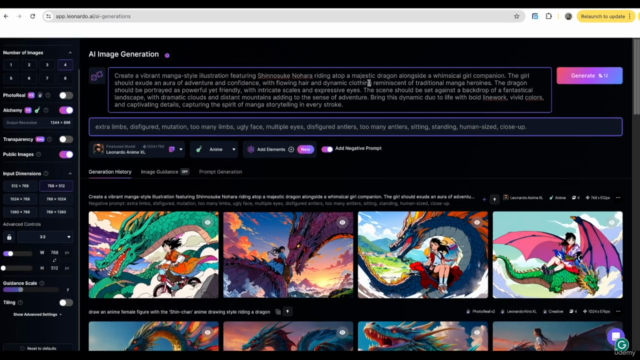
Task: Click the browser forward arrow
Action: 19,16
